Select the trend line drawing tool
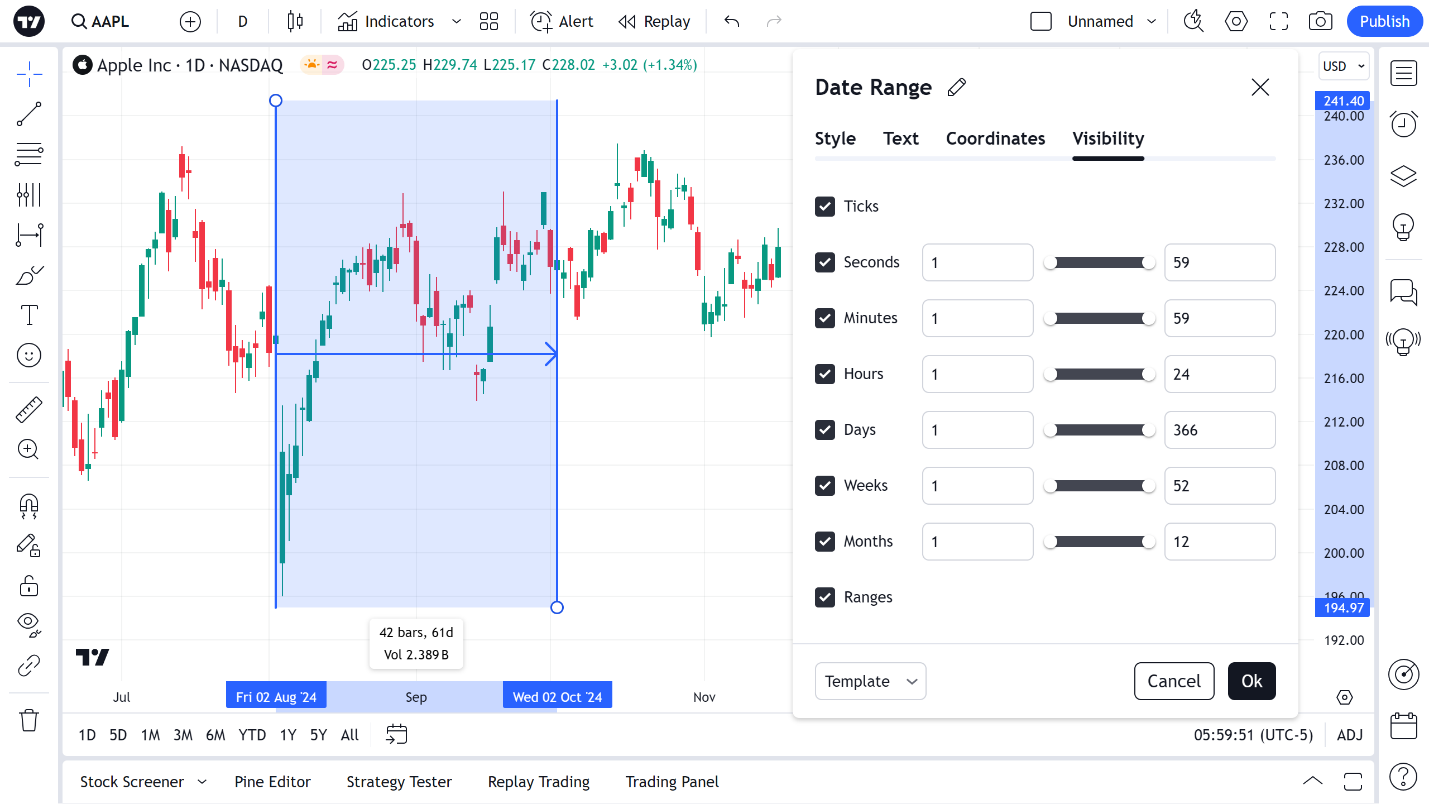Image resolution: width=1429 pixels, height=804 pixels. point(29,114)
